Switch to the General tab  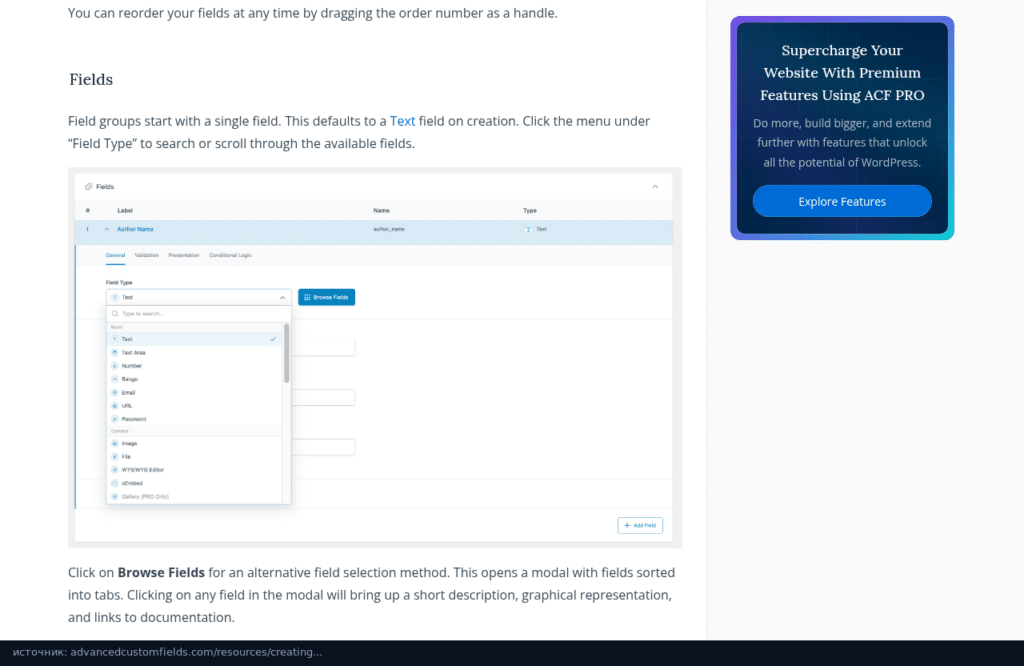tap(116, 255)
